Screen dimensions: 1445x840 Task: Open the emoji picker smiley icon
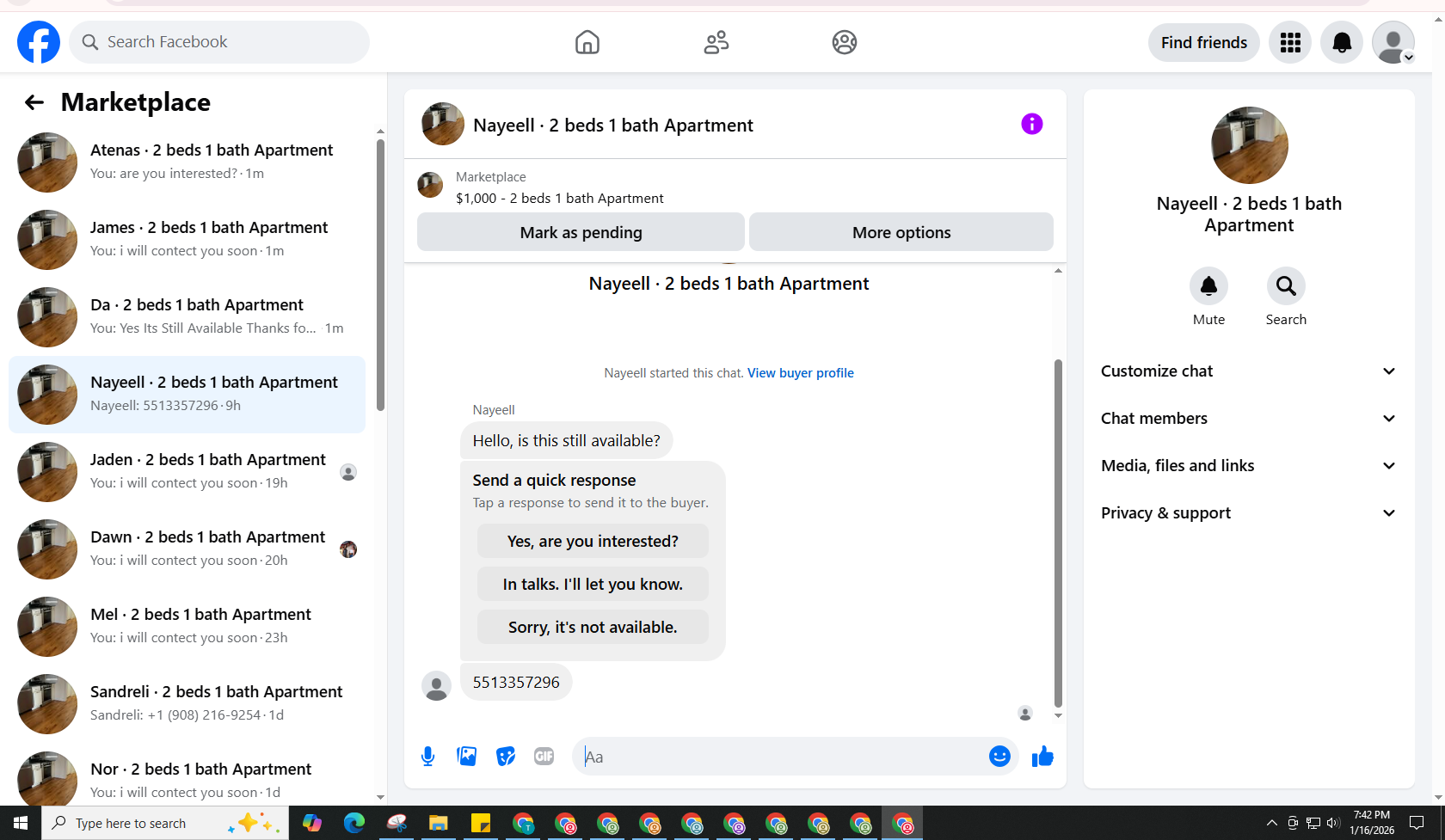(x=999, y=757)
